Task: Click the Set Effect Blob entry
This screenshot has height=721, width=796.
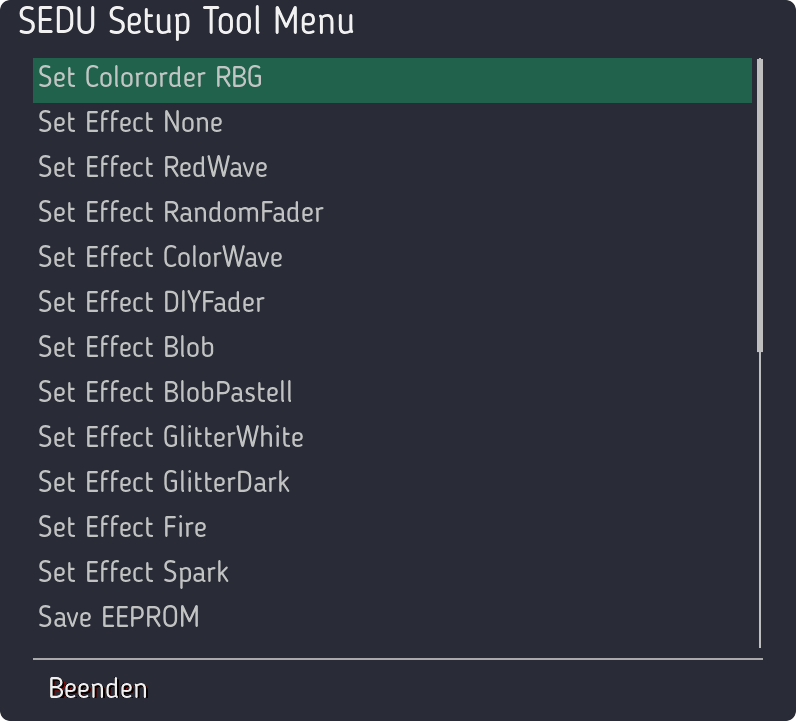Action: (126, 348)
